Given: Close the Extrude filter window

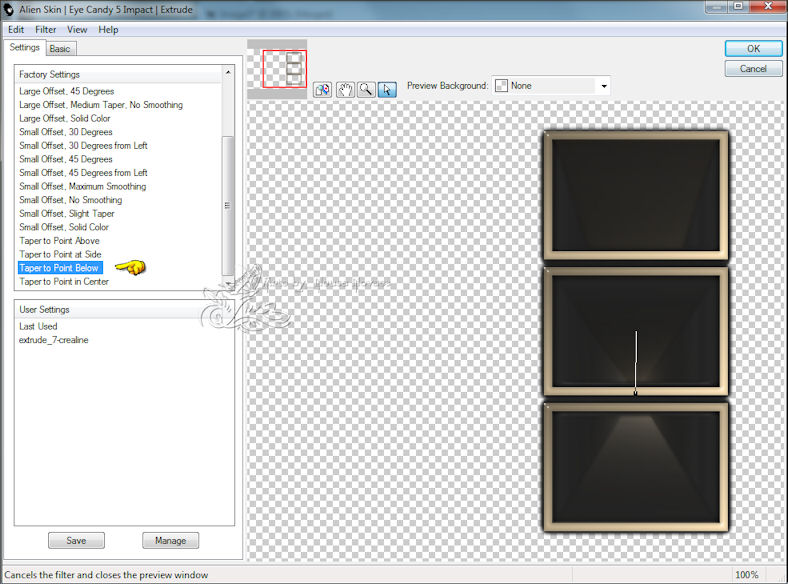Looking at the screenshot, I should (x=768, y=6).
